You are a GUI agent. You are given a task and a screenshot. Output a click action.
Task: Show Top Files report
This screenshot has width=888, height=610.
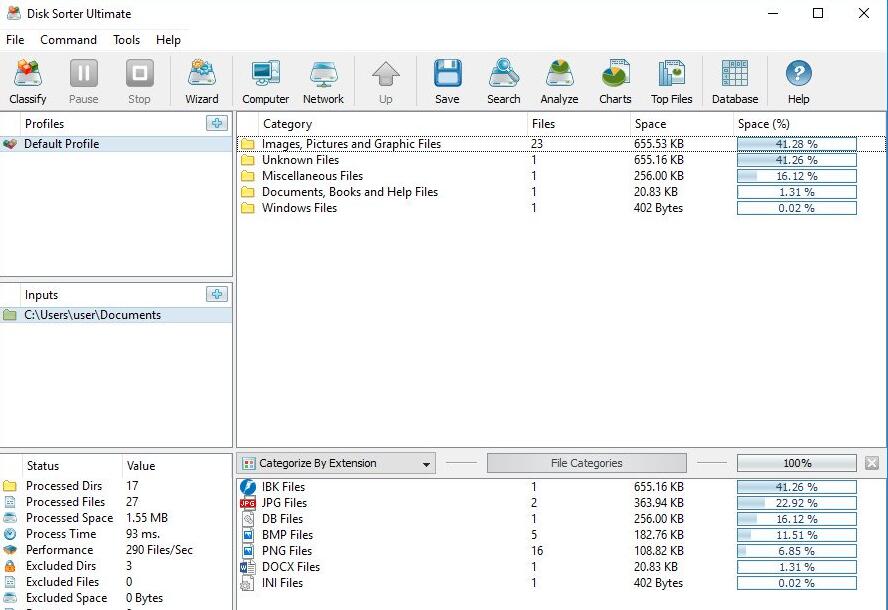coord(672,82)
